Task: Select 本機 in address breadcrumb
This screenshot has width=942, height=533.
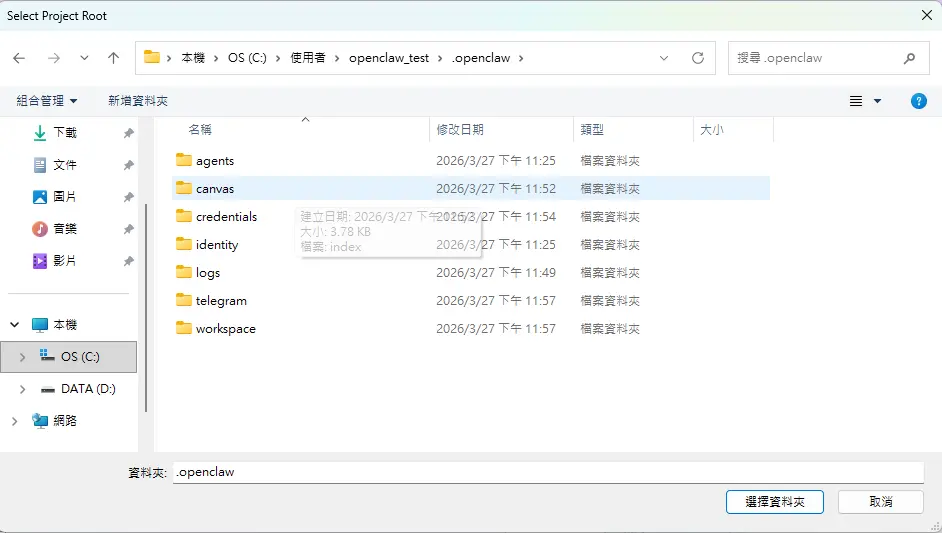Action: [x=193, y=58]
